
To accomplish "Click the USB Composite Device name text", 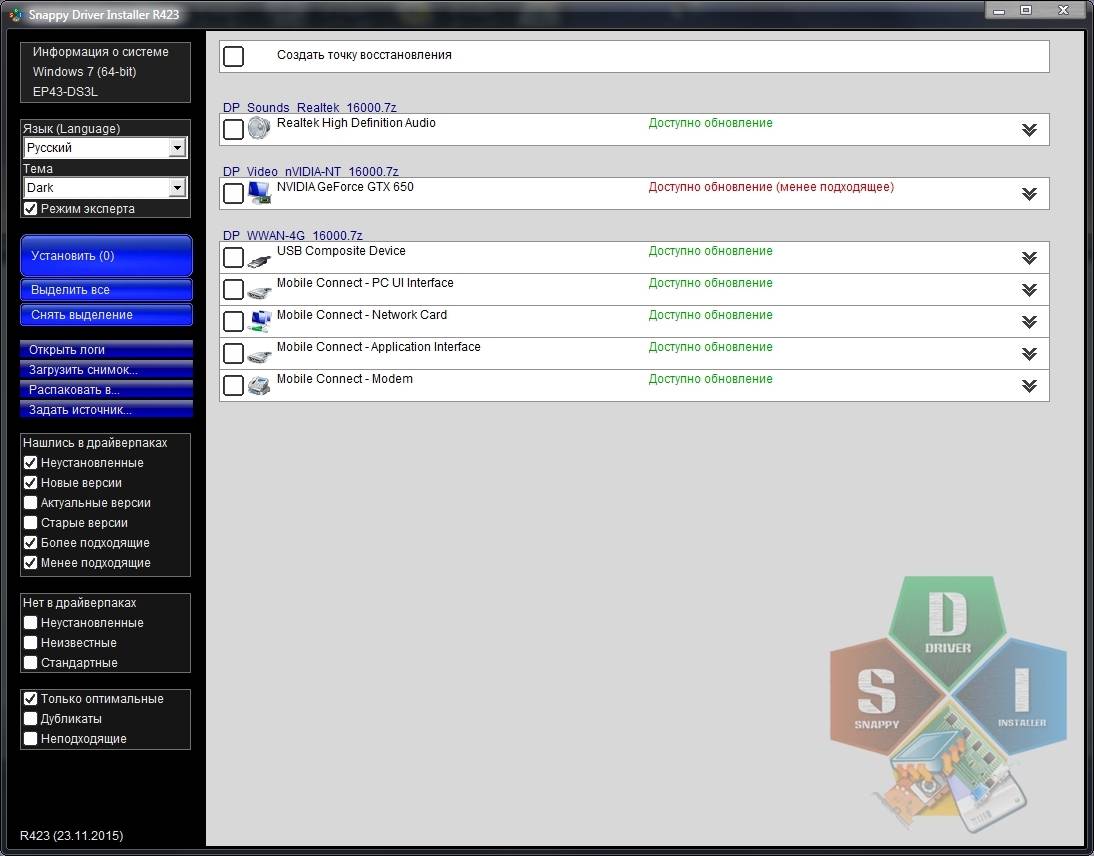I will tap(341, 251).
